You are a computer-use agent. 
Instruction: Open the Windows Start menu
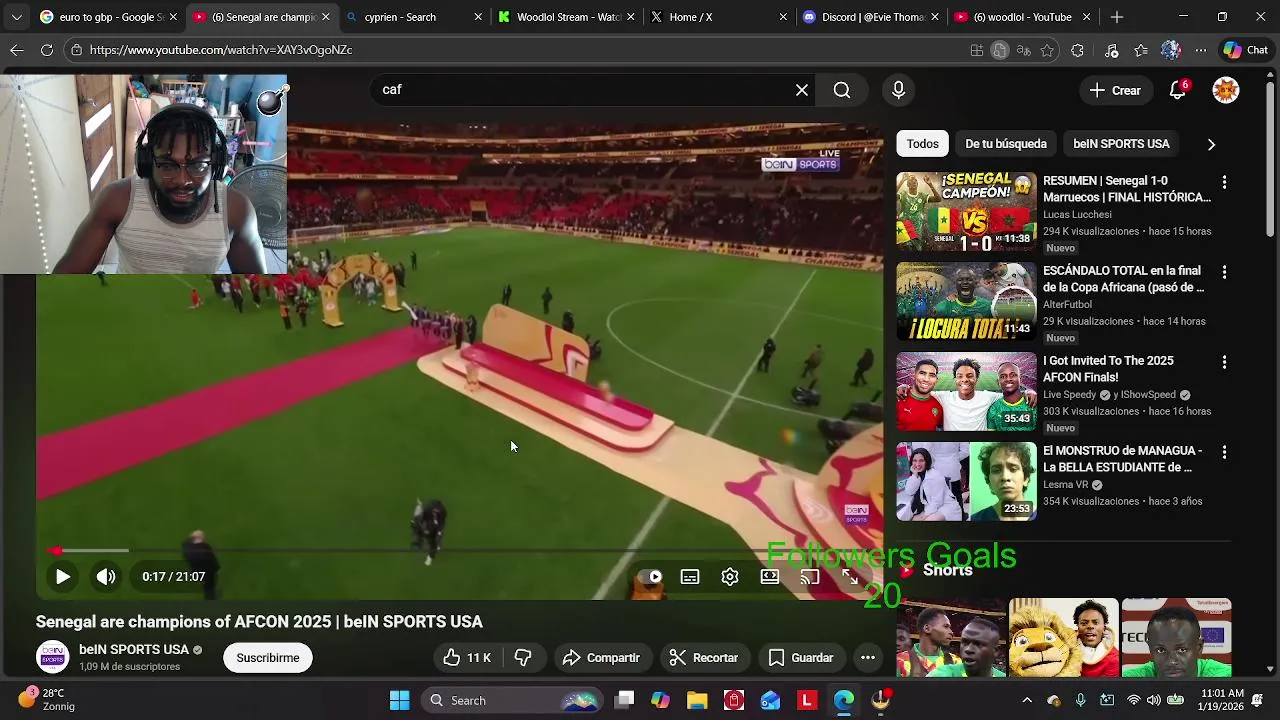click(399, 700)
